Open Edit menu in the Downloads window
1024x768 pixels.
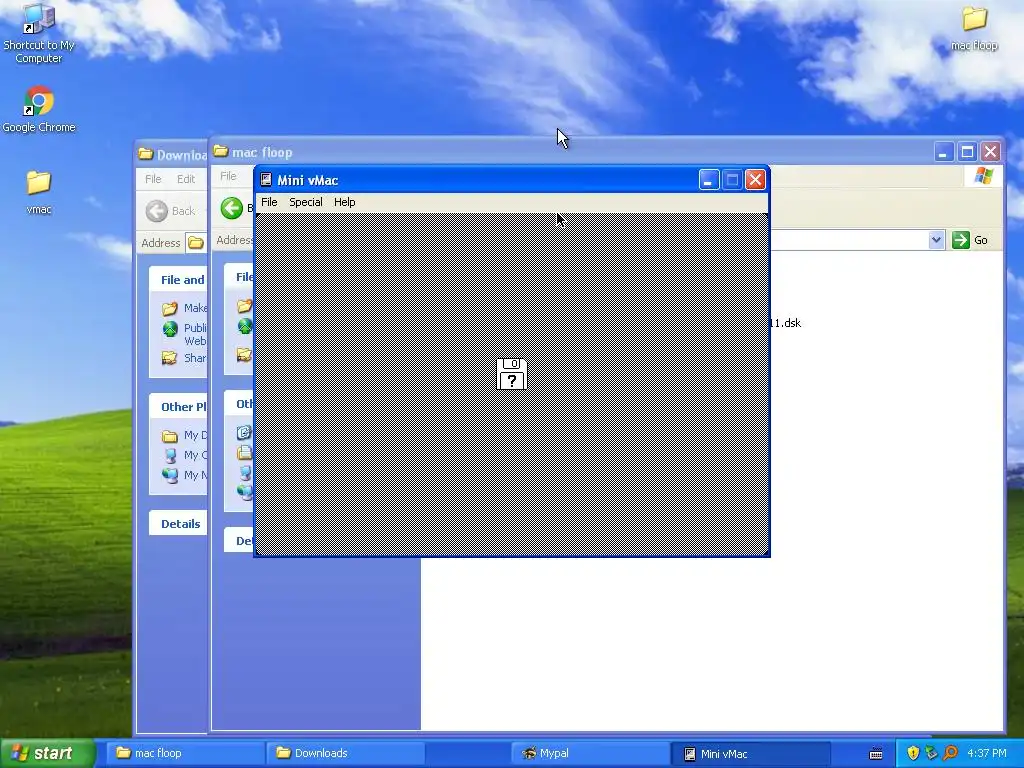(x=185, y=179)
